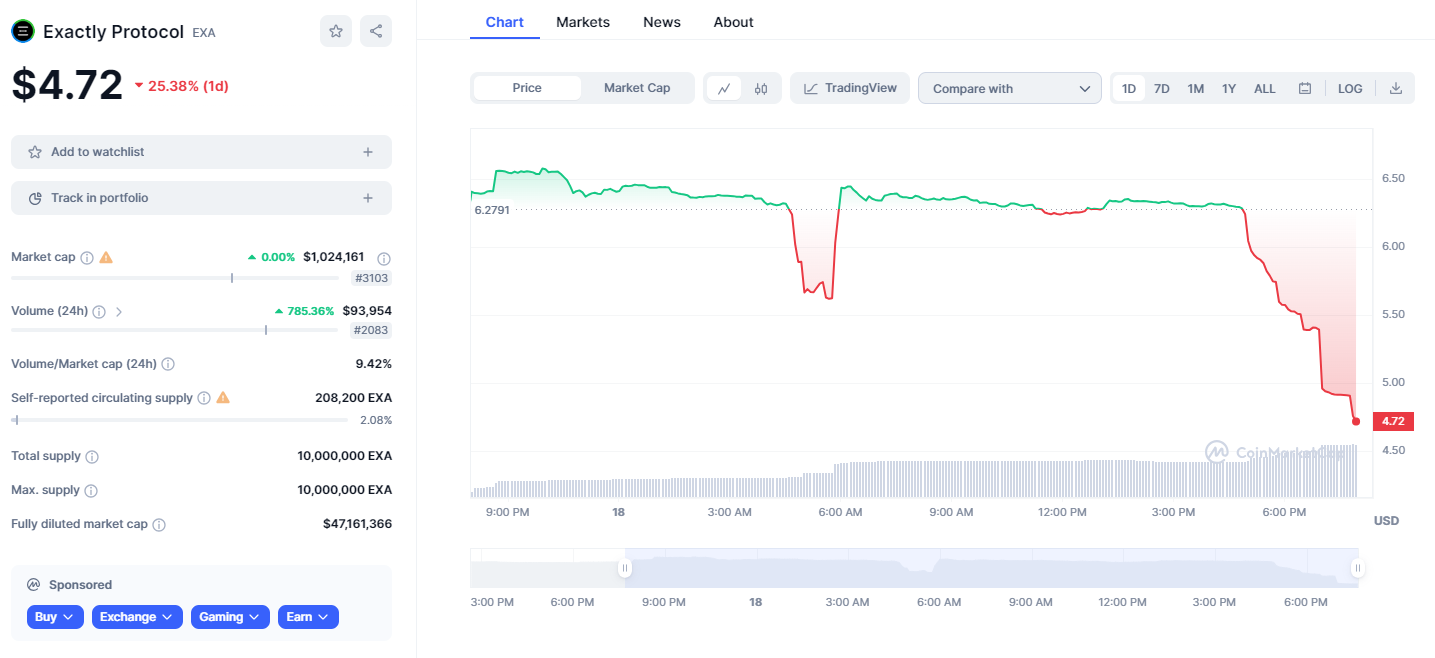Open the Chart tab
The height and width of the screenshot is (658, 1435).
(505, 22)
